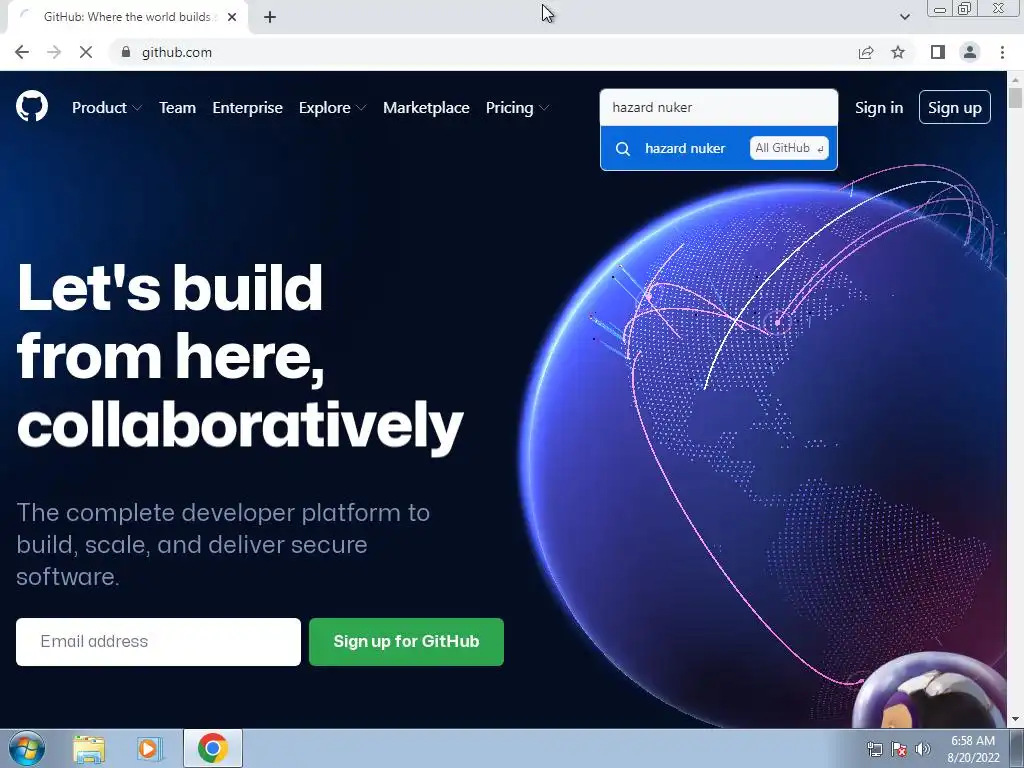This screenshot has height=768, width=1024.
Task: Click the Sign up outlined button
Action: 955,107
